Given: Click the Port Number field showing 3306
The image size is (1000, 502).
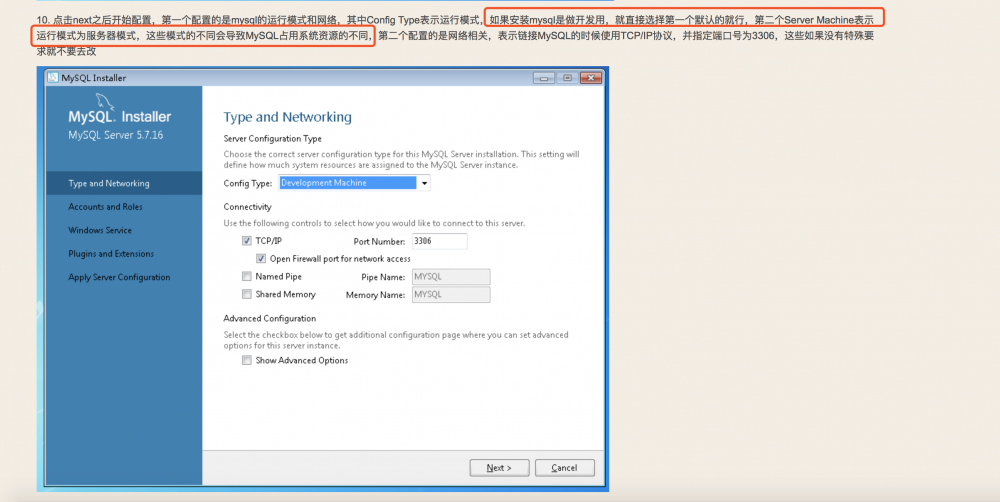Looking at the screenshot, I should 439,241.
